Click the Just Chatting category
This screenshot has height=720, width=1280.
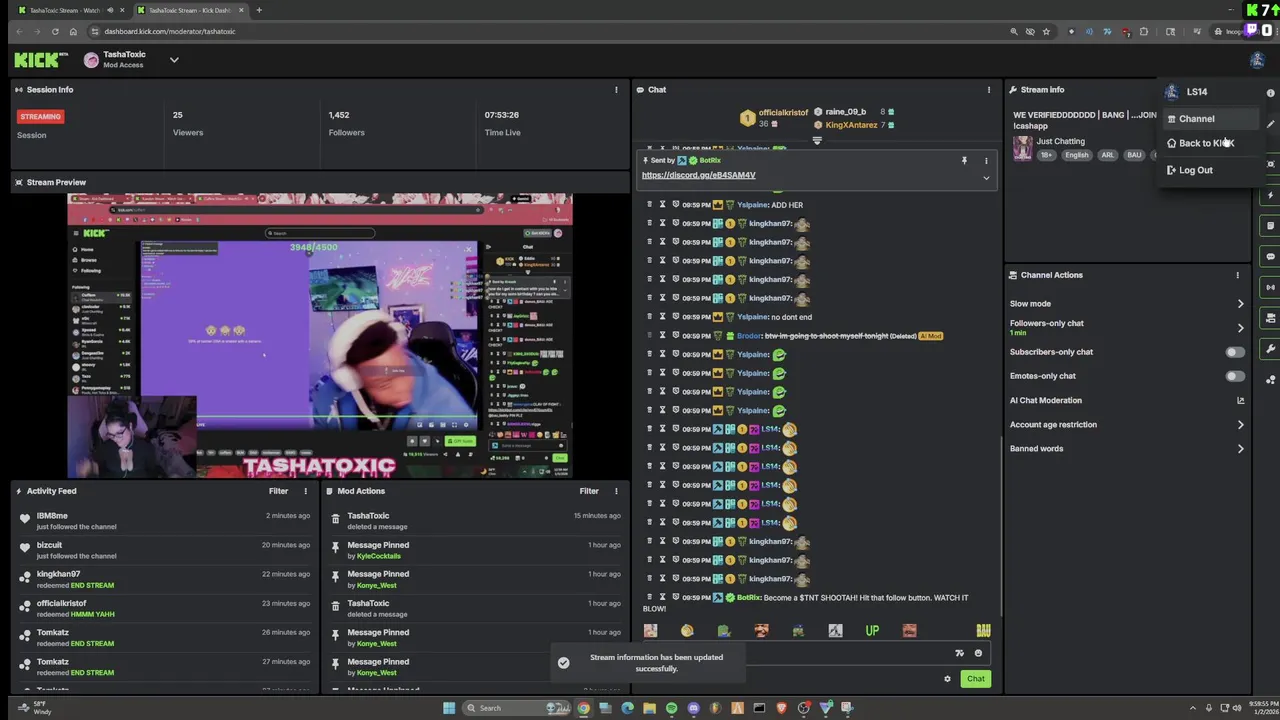tap(1060, 141)
